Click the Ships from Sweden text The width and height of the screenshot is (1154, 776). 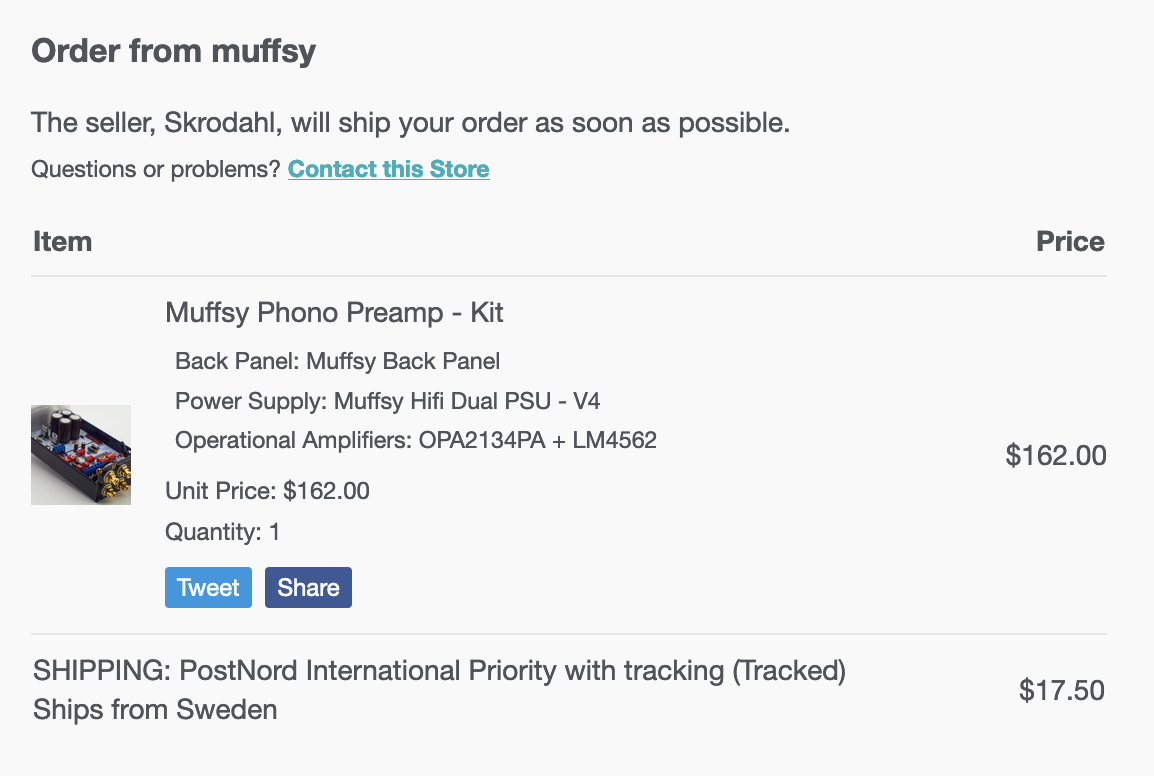click(x=155, y=710)
